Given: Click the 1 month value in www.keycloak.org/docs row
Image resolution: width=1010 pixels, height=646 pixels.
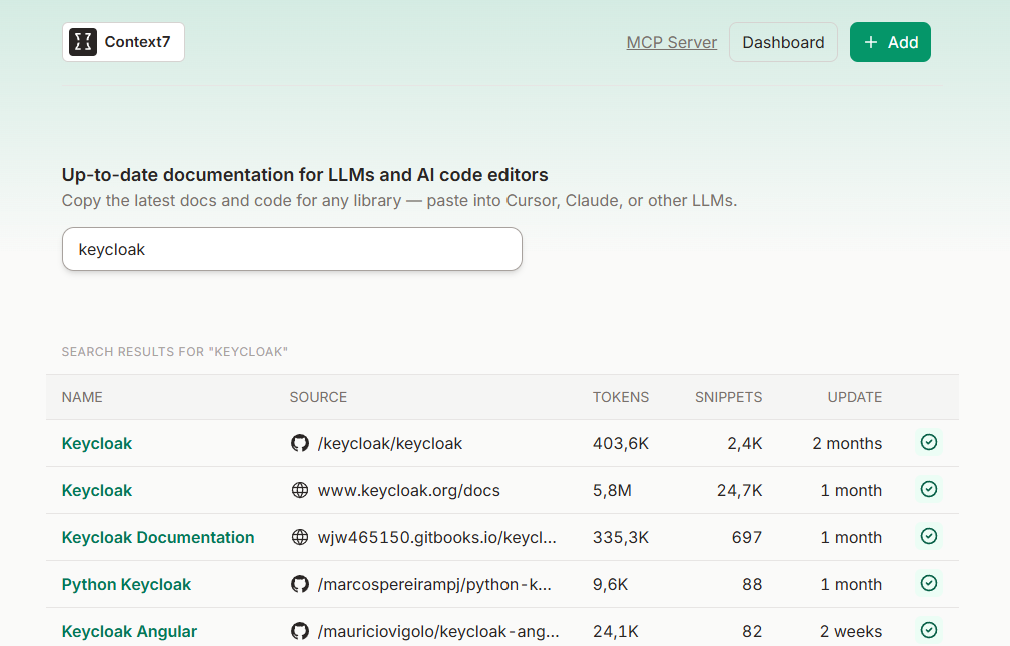Looking at the screenshot, I should tap(851, 490).
